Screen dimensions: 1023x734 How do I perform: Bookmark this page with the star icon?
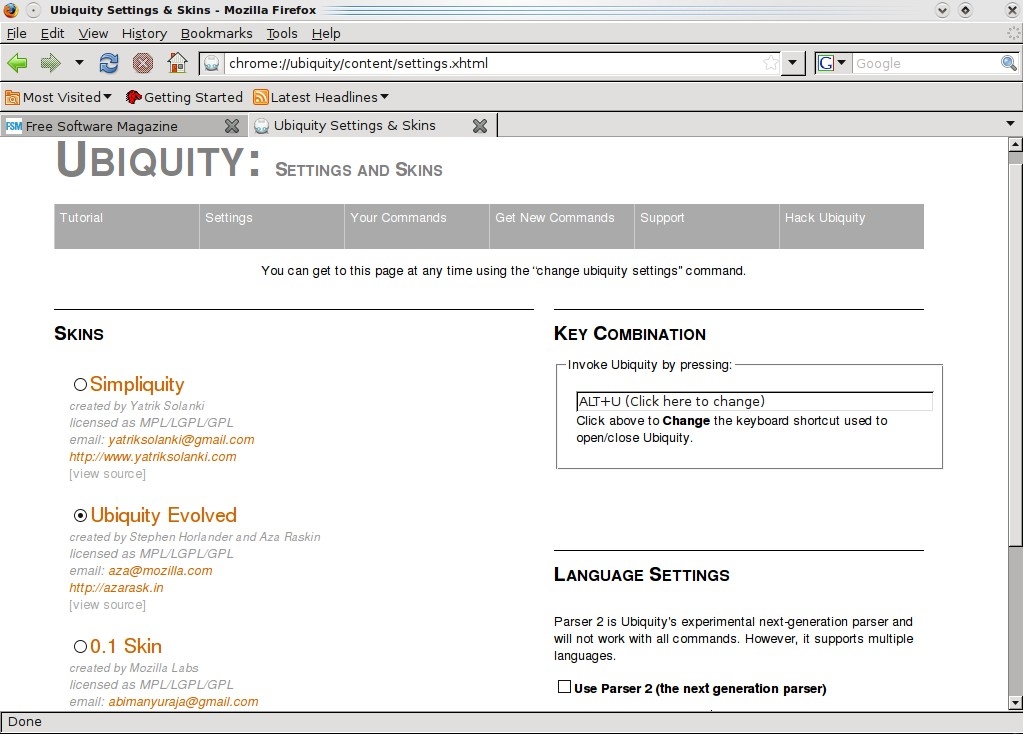(x=771, y=63)
